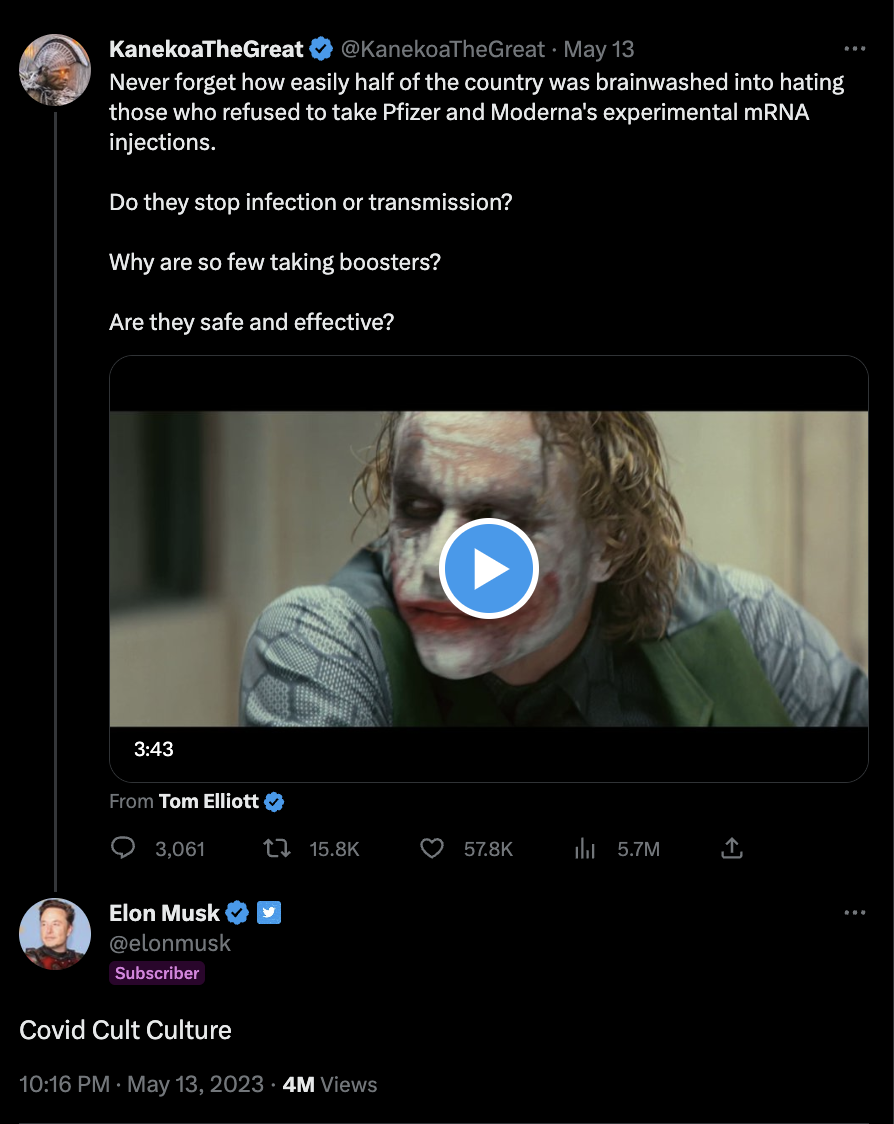Open the reply icon on KanekoaTheGreat's tweet
The image size is (894, 1124).
coord(123,848)
